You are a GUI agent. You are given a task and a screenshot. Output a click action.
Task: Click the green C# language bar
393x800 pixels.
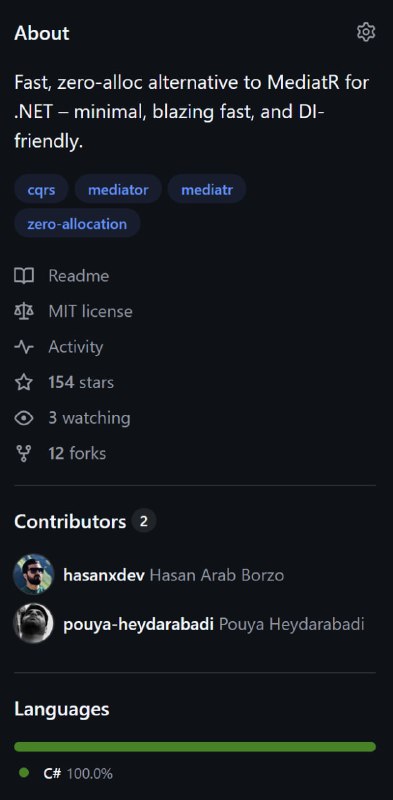pyautogui.click(x=195, y=746)
